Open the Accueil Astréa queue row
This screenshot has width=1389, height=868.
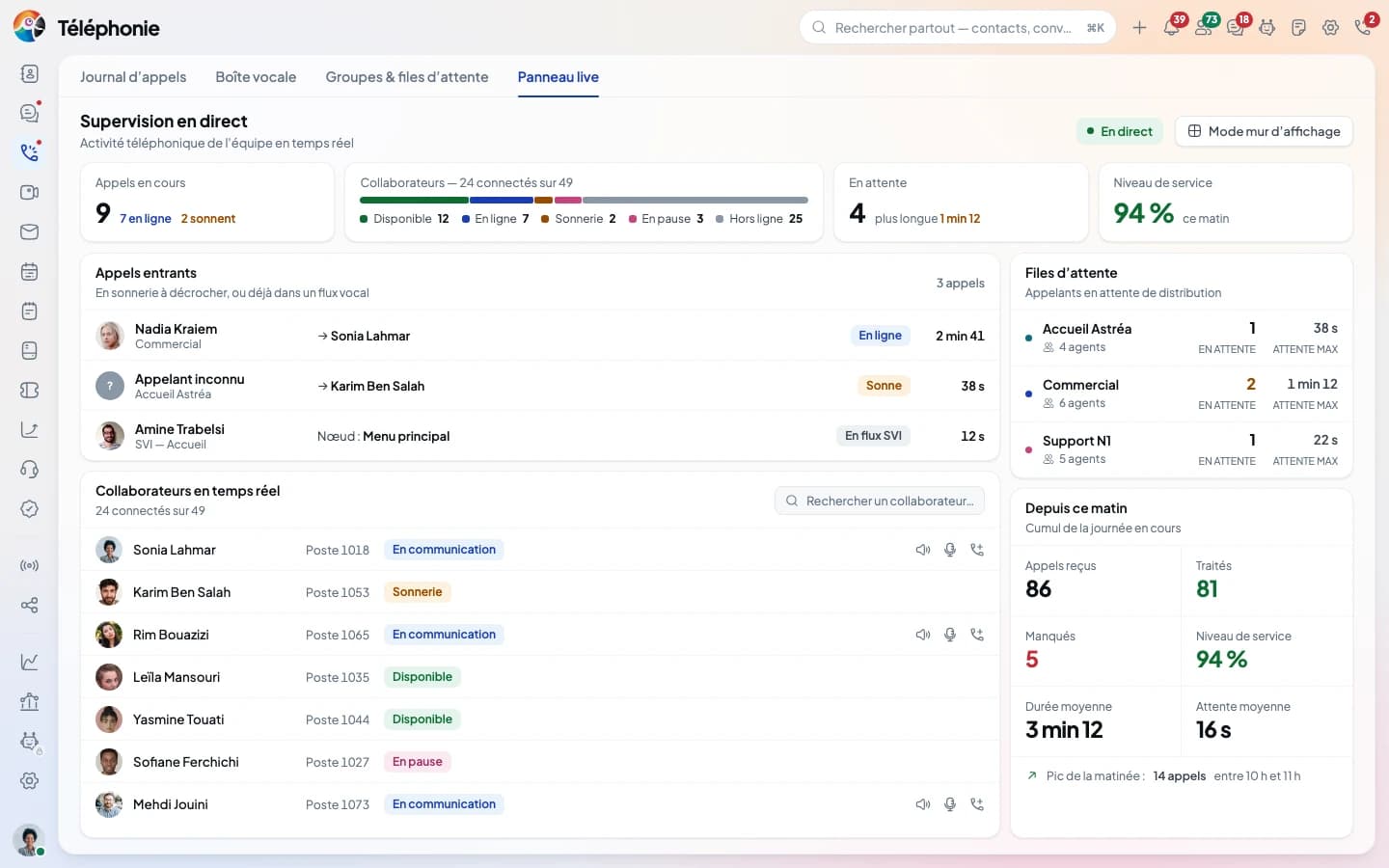coord(1182,338)
